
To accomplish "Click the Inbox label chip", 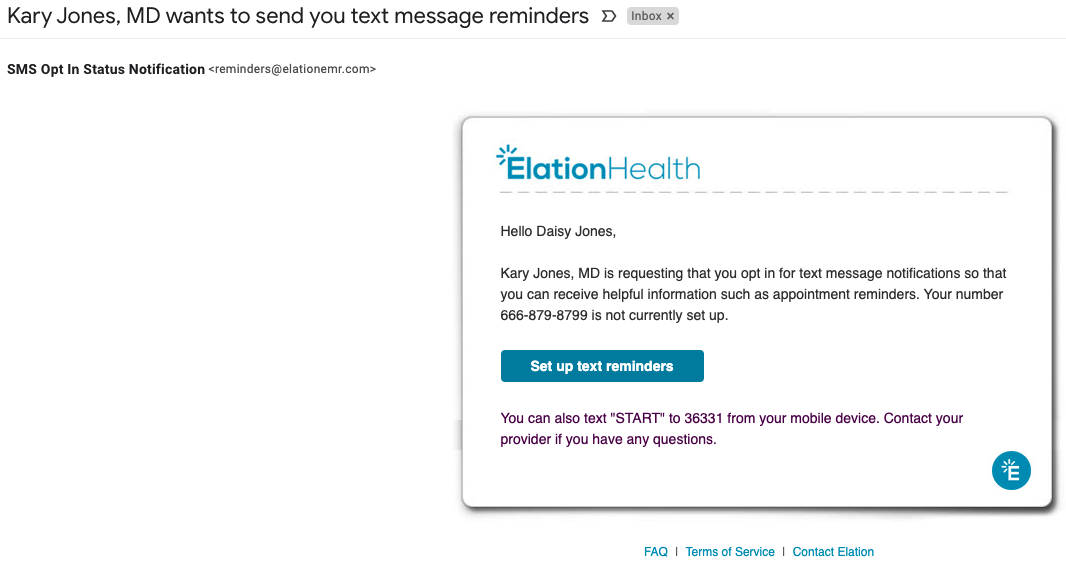I will click(645, 16).
